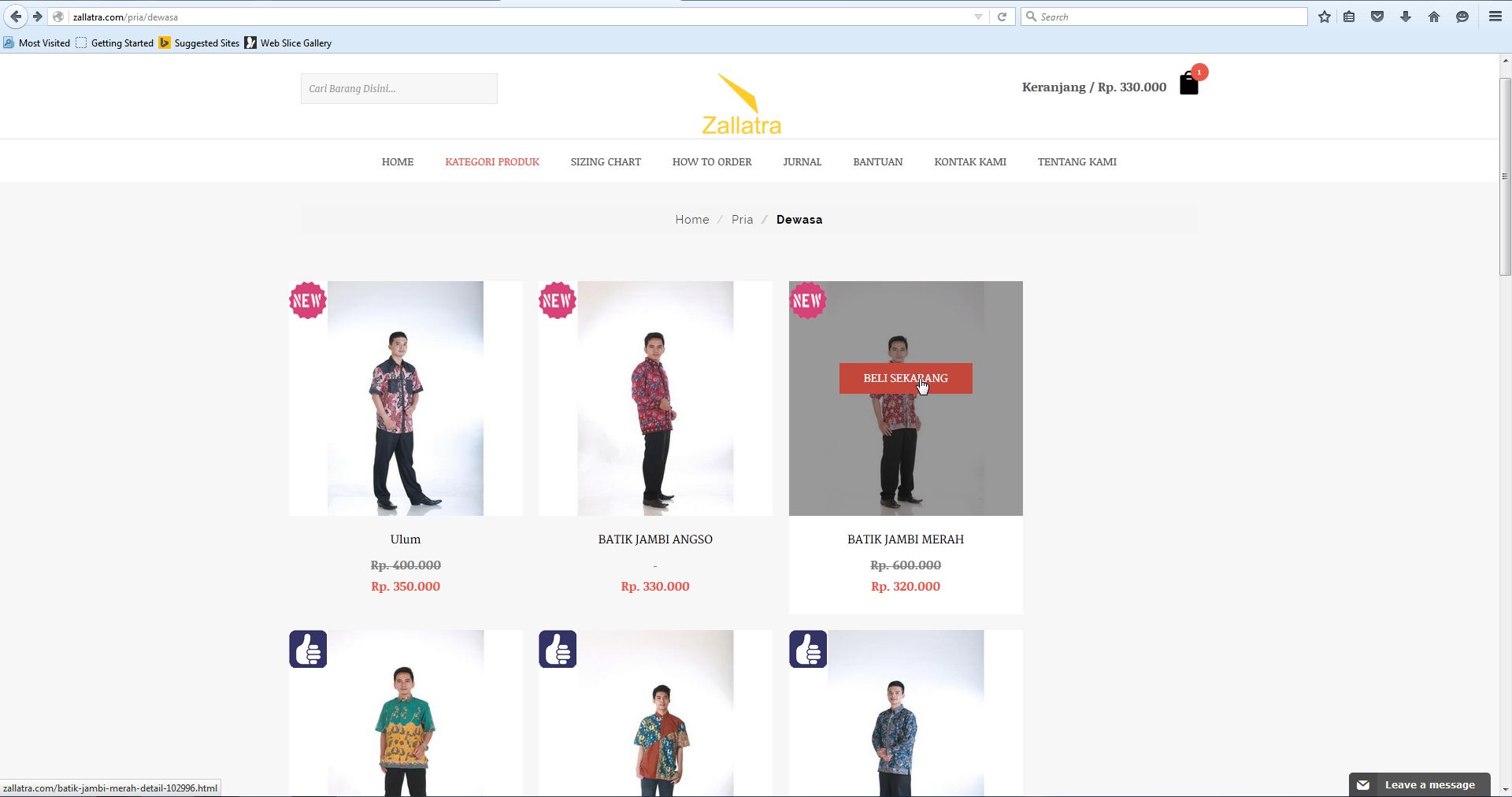Click the scrollbar down arrow
The image size is (1512, 797).
(x=1505, y=789)
